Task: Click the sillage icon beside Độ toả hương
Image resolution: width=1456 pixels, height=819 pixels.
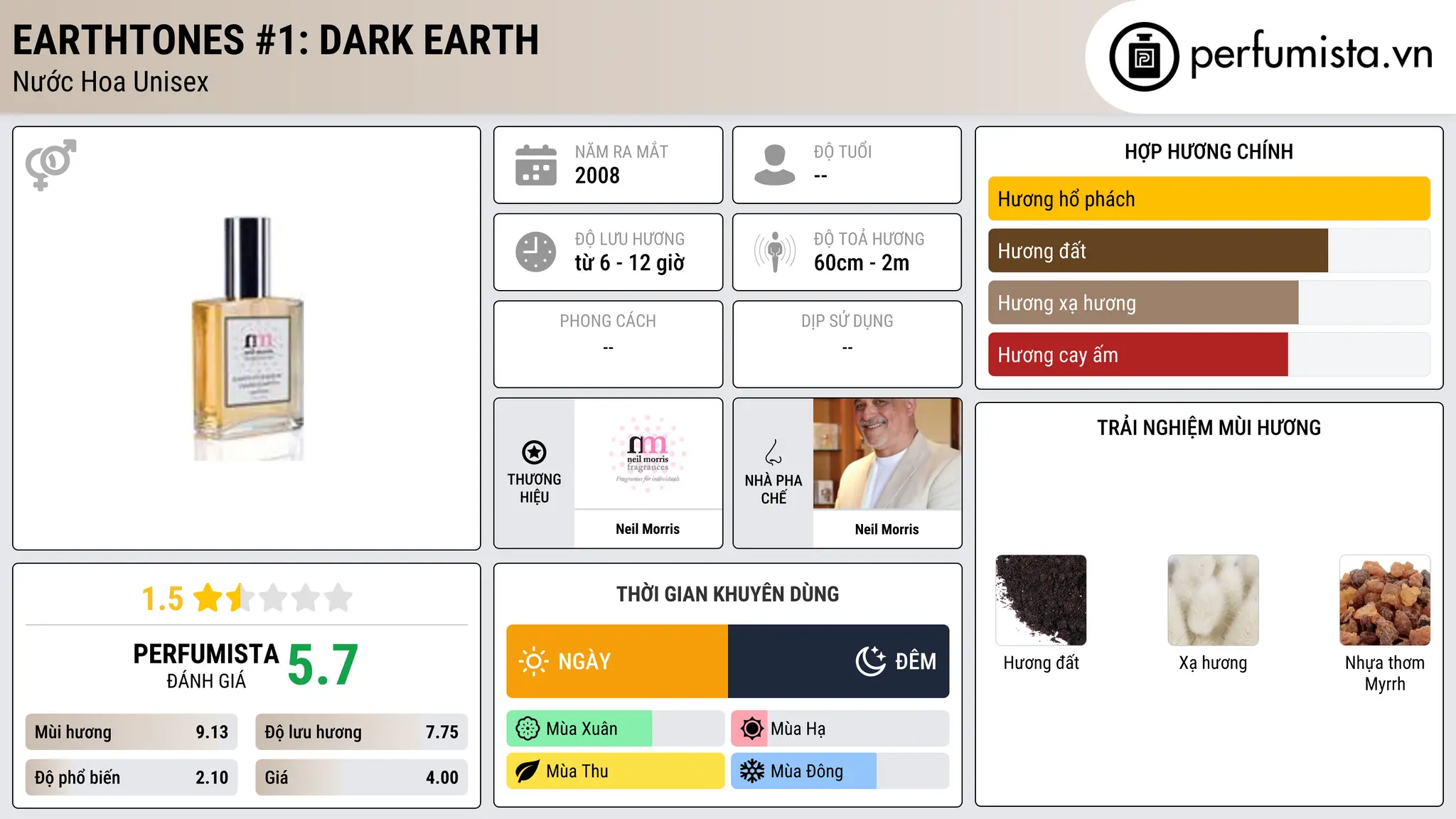Action: [x=774, y=252]
